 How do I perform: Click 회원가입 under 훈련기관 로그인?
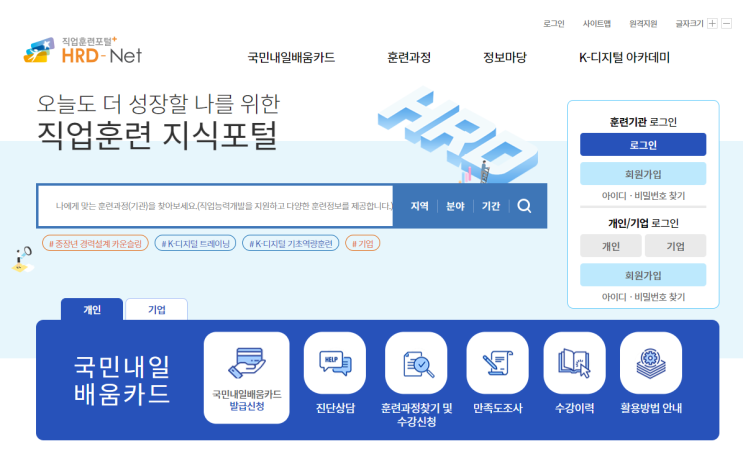643,174
